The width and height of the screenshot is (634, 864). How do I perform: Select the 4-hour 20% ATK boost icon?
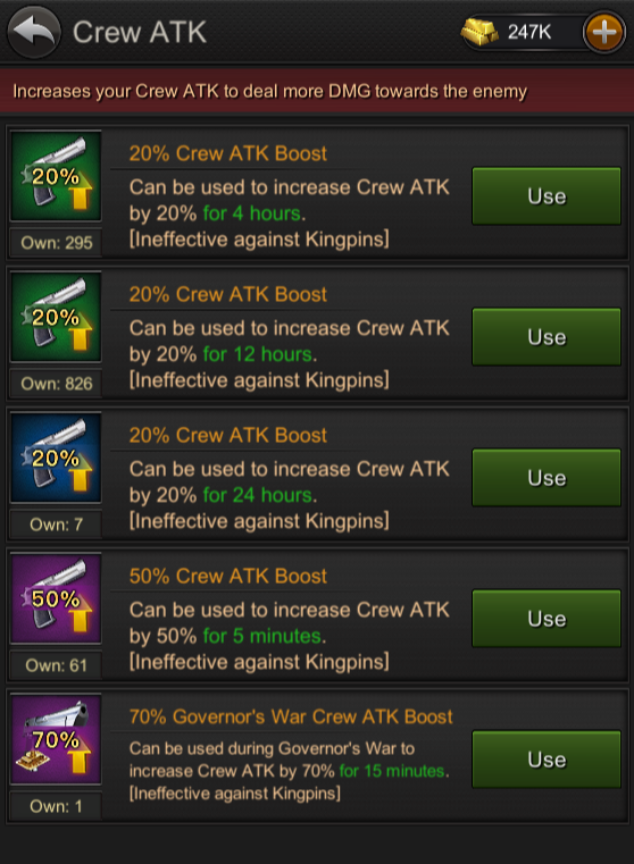pos(56,177)
